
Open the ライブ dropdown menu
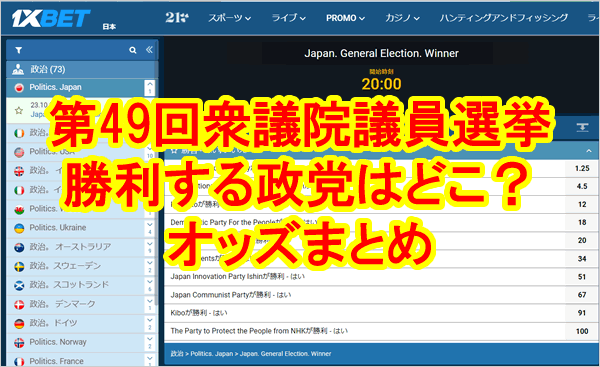tap(288, 18)
